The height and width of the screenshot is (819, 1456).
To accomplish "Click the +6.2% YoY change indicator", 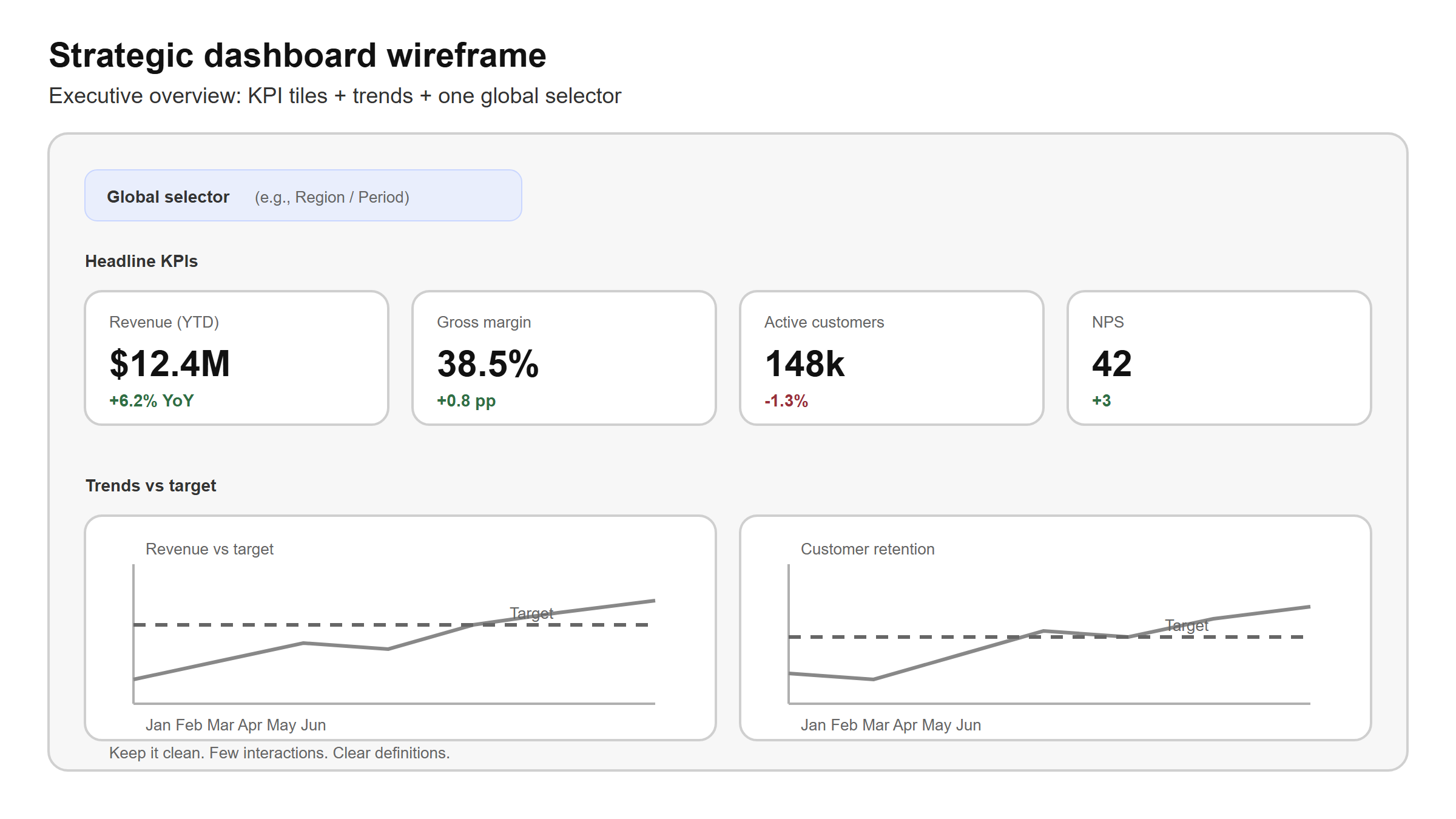I will pos(152,401).
